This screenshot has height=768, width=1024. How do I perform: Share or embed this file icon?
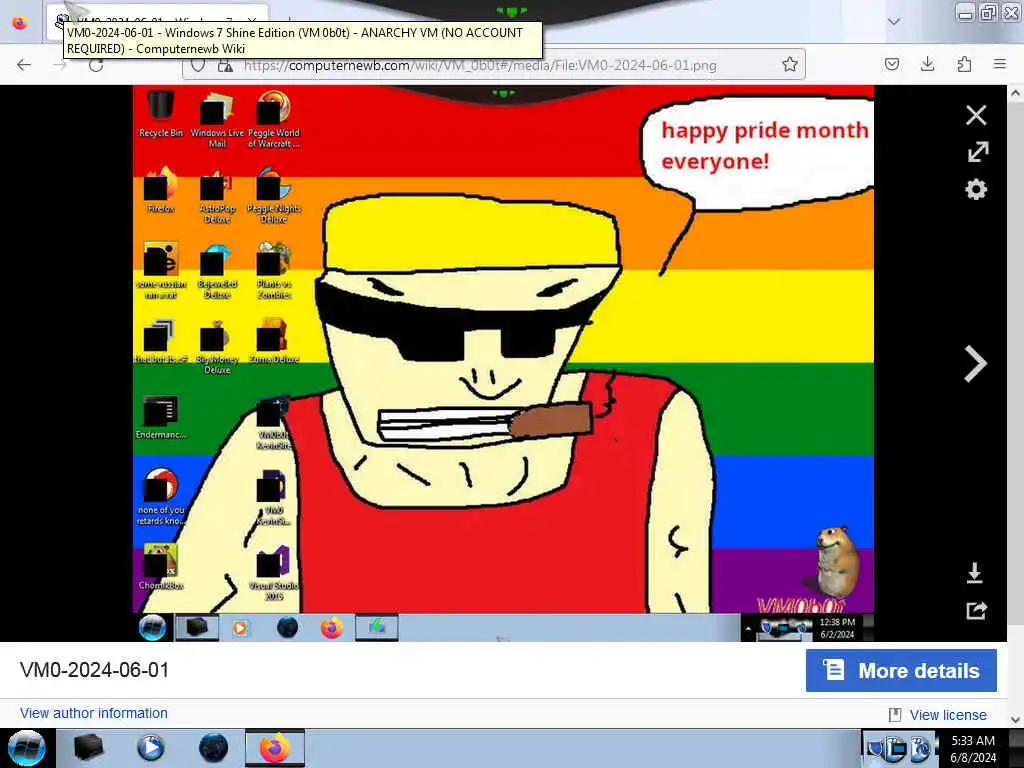(x=976, y=610)
